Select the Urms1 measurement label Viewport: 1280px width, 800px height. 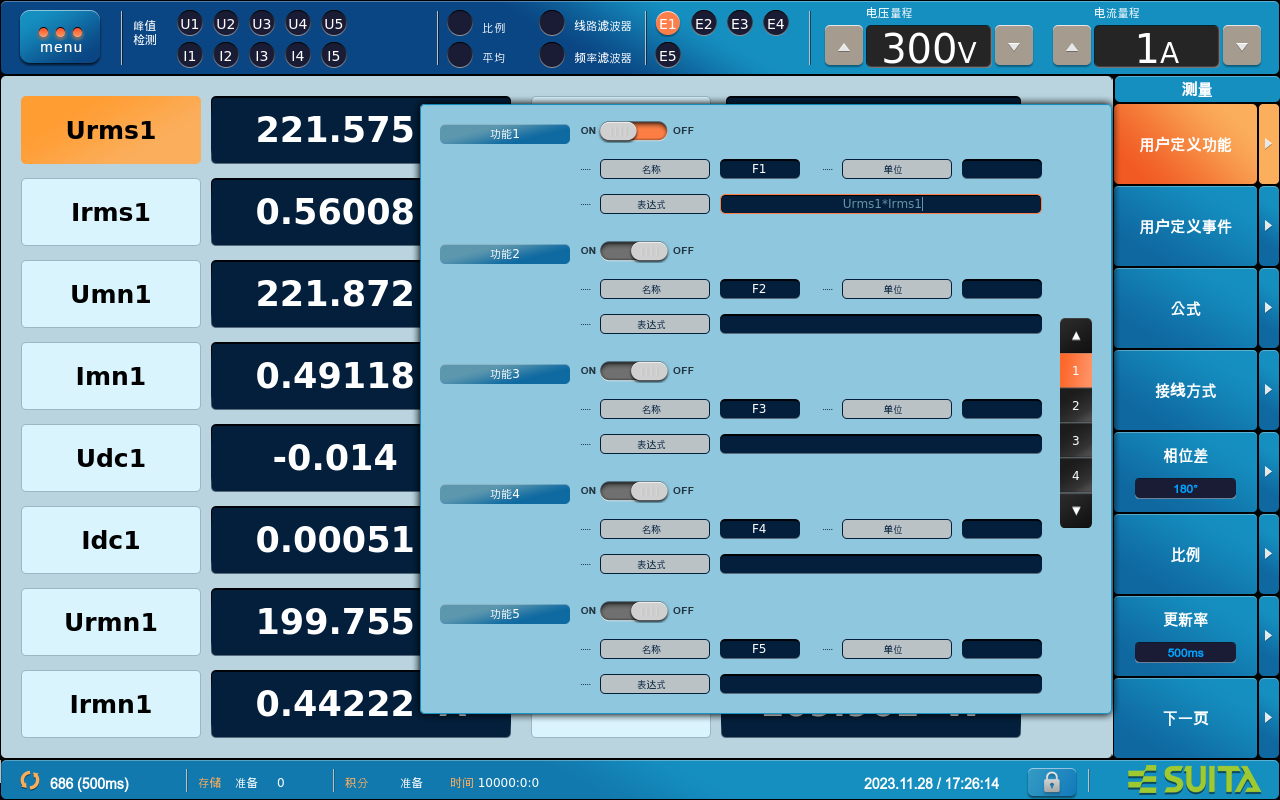pyautogui.click(x=111, y=130)
